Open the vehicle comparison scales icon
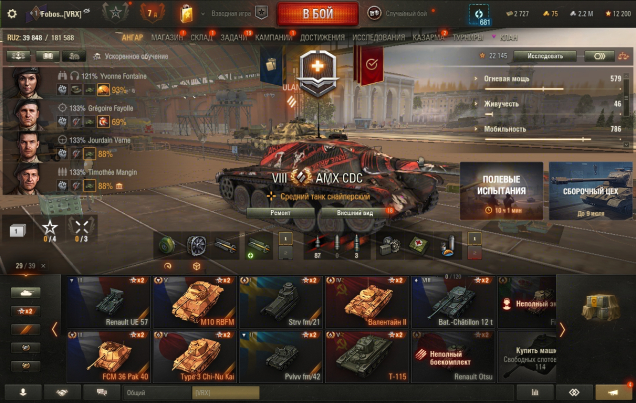The width and height of the screenshot is (636, 403). point(623,56)
